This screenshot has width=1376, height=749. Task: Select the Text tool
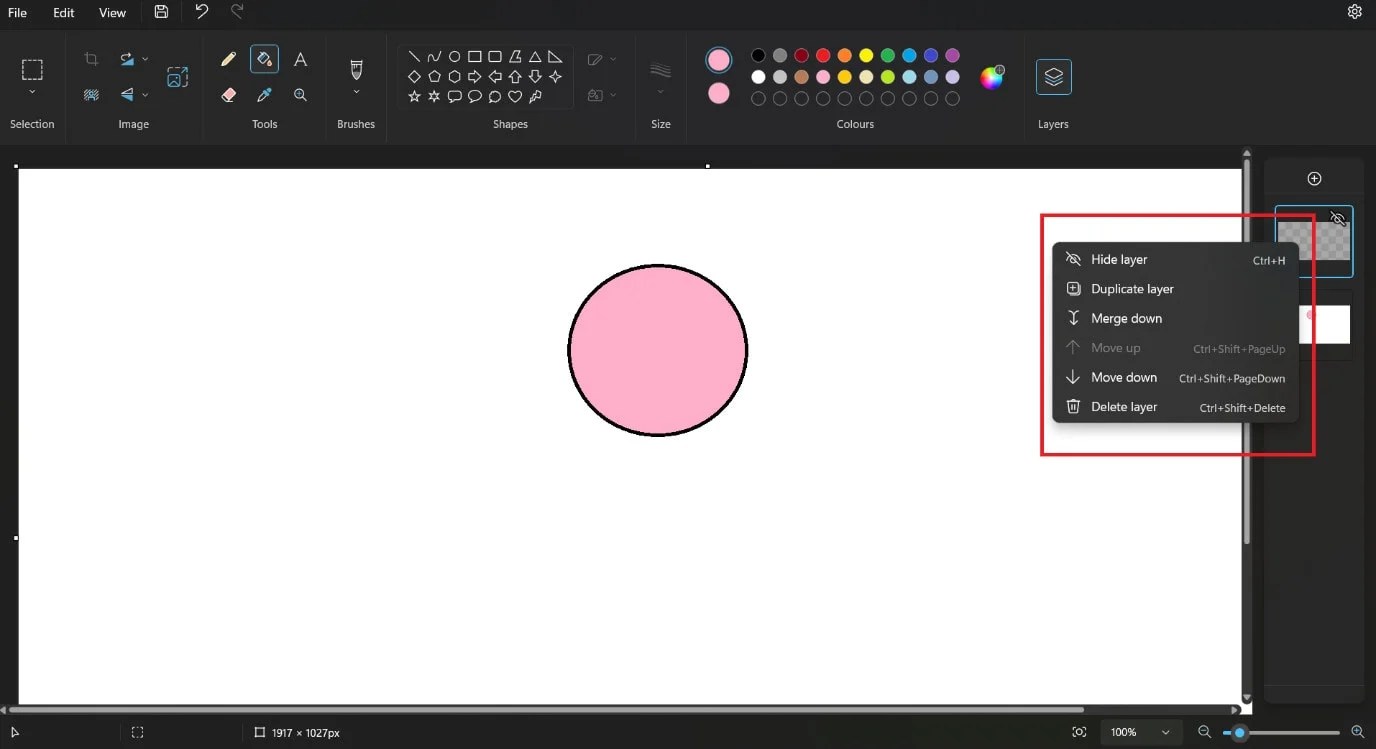pyautogui.click(x=300, y=58)
